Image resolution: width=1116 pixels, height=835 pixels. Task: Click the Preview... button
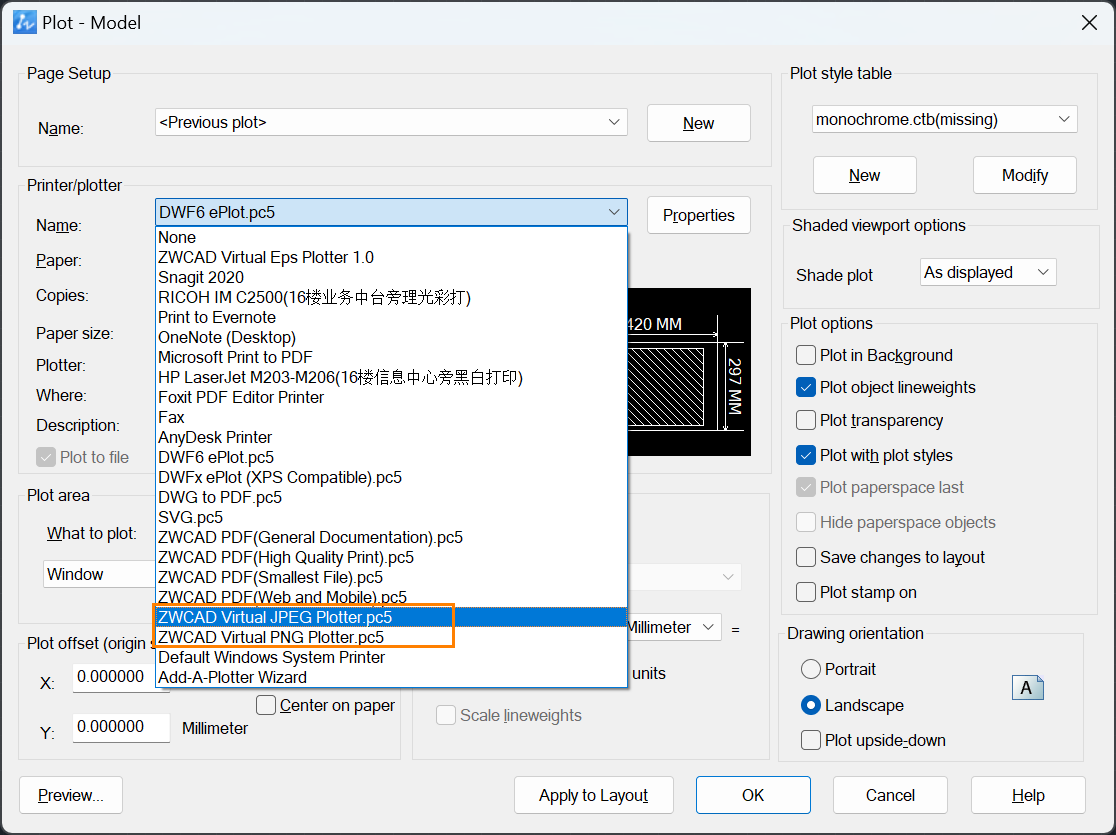click(x=70, y=795)
